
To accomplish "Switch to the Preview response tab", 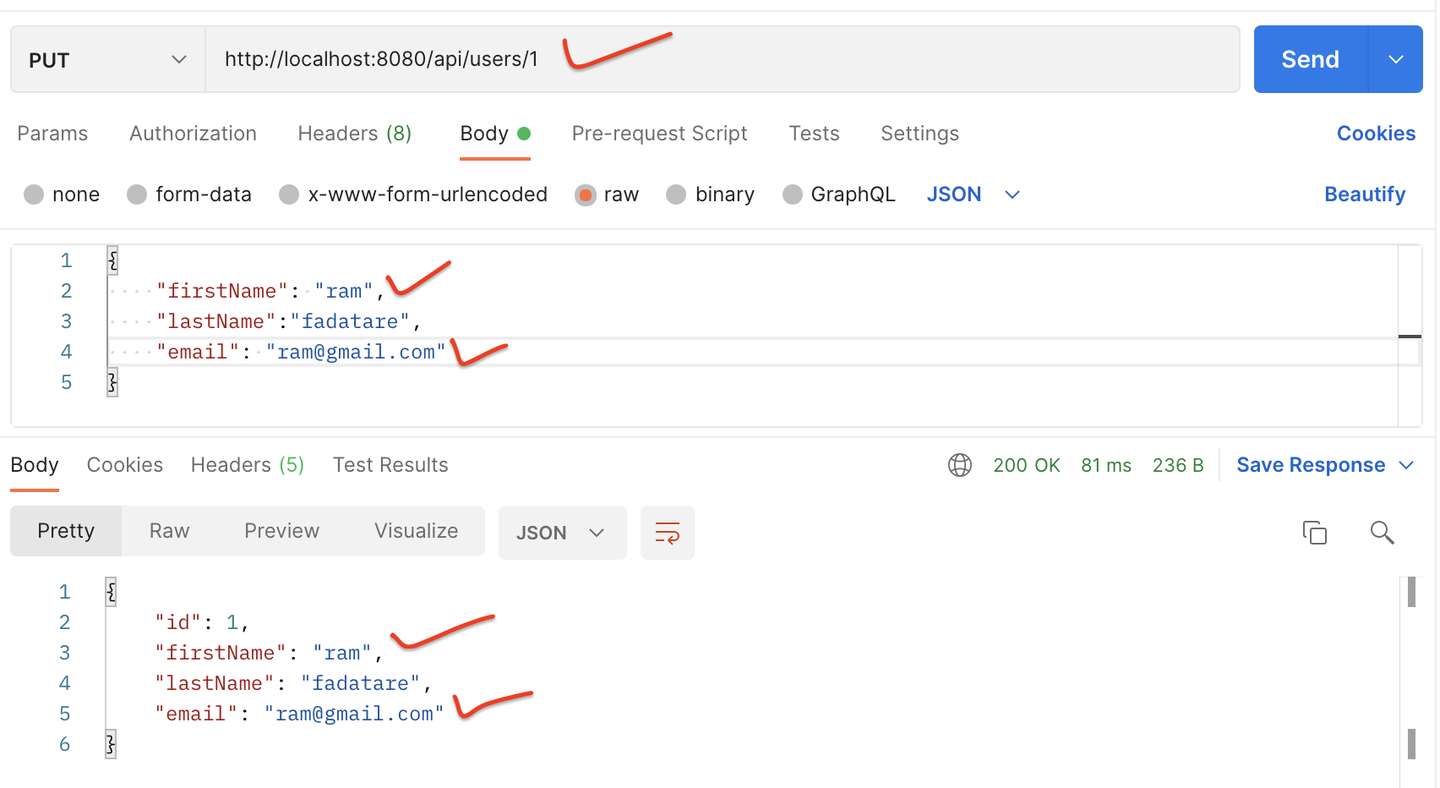I will [281, 531].
